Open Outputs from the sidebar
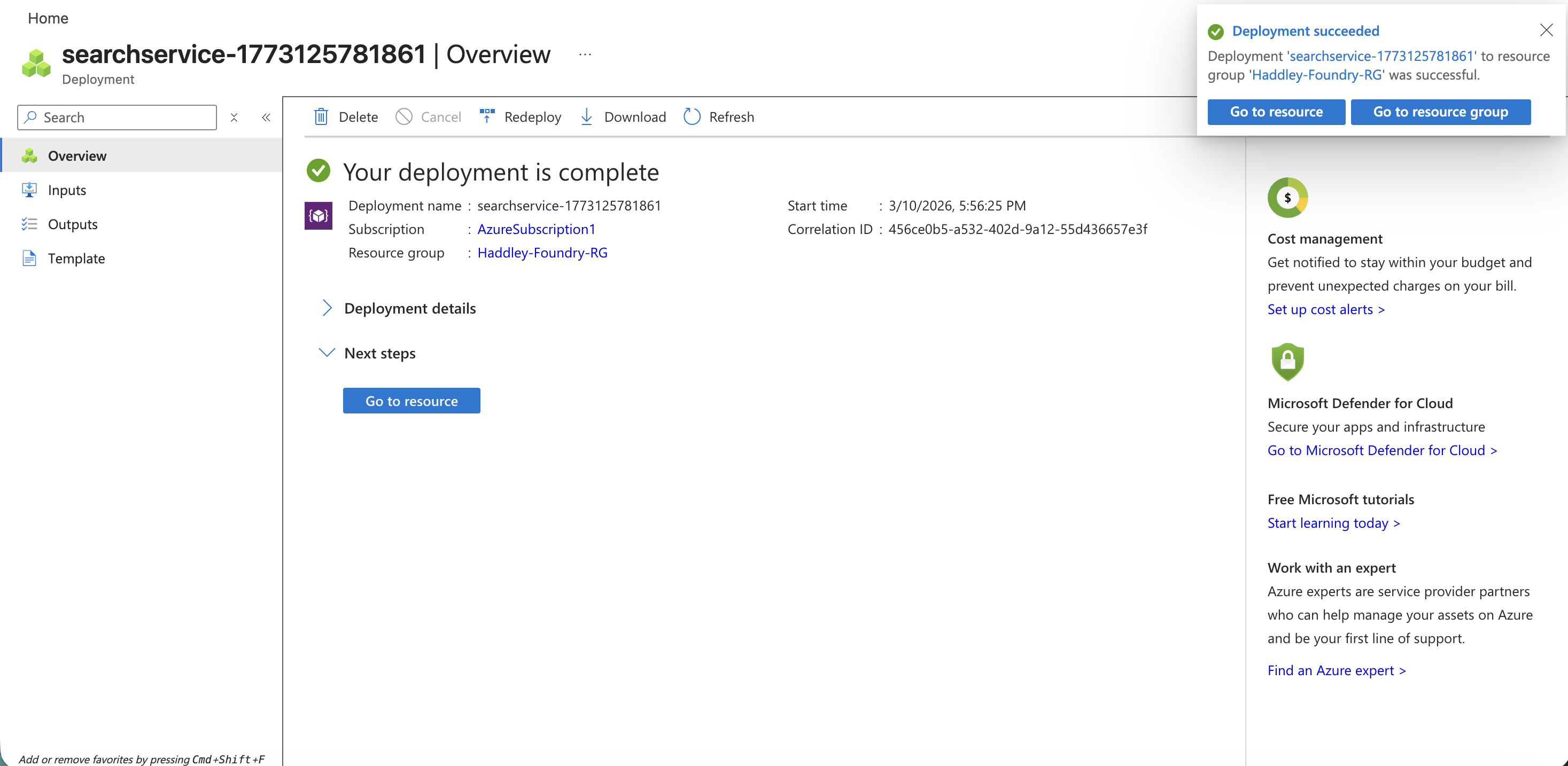Image resolution: width=1568 pixels, height=766 pixels. (x=73, y=224)
